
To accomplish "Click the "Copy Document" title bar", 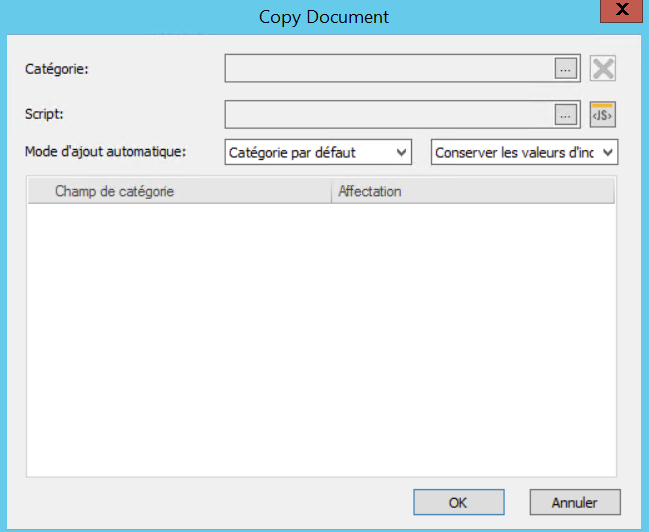I will (x=323, y=17).
